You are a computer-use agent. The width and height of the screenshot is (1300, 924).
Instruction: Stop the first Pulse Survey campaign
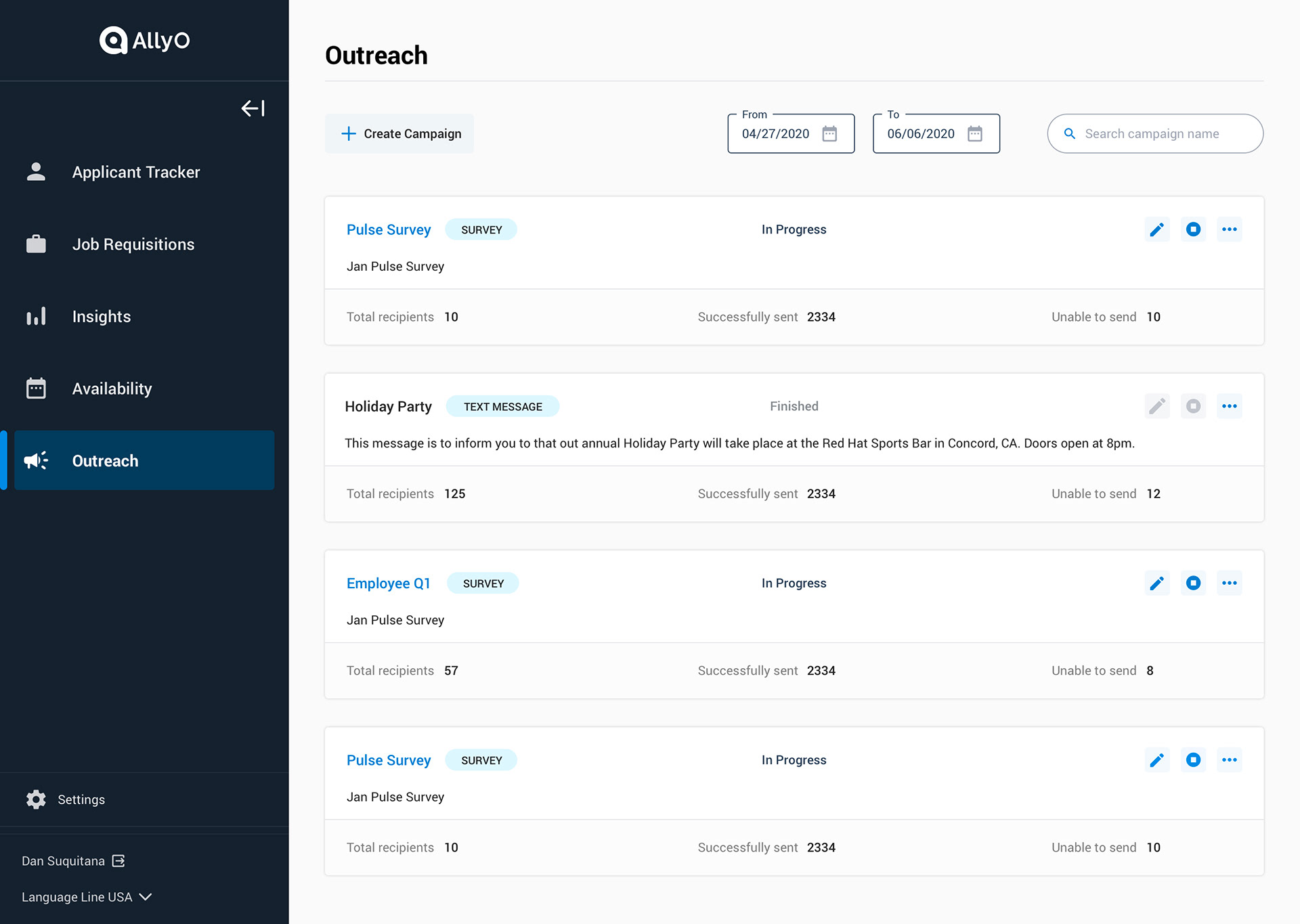coord(1193,229)
